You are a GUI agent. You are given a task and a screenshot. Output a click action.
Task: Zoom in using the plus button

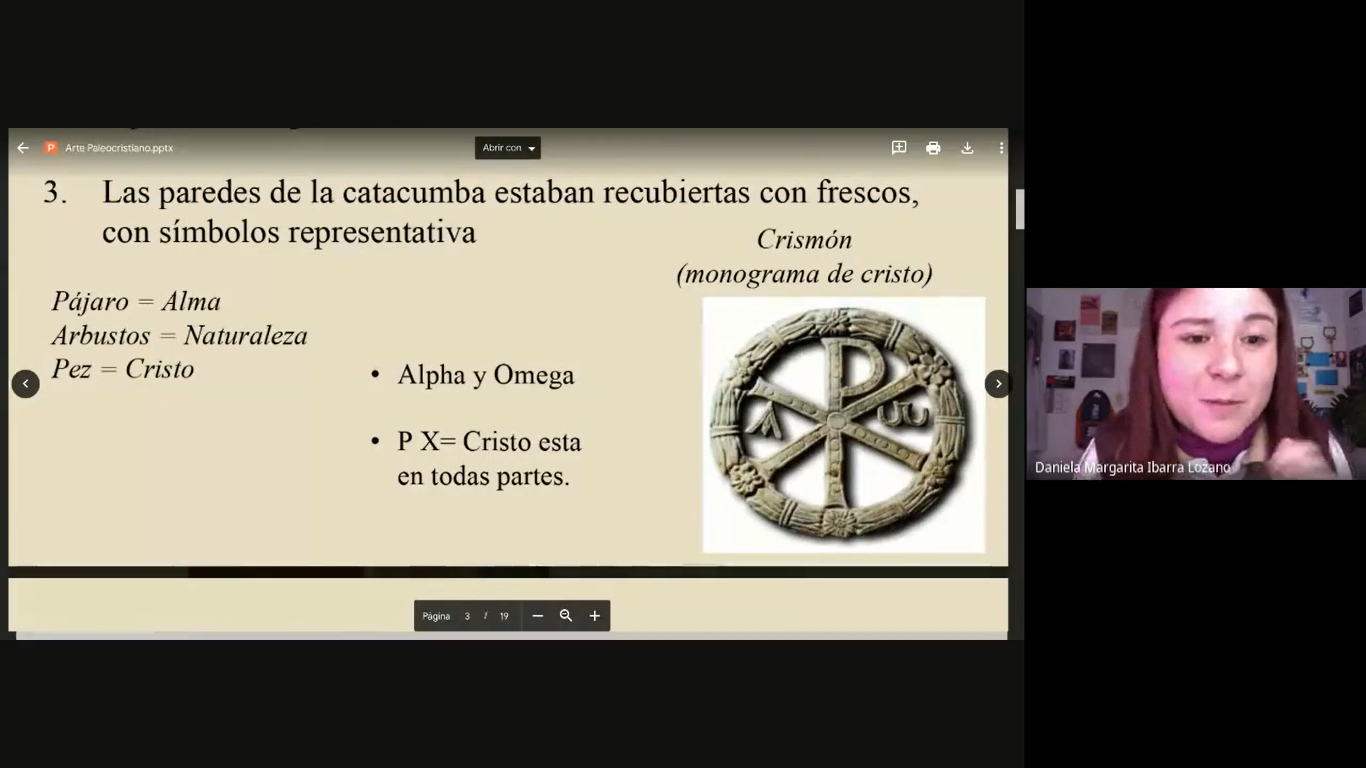[x=595, y=616]
